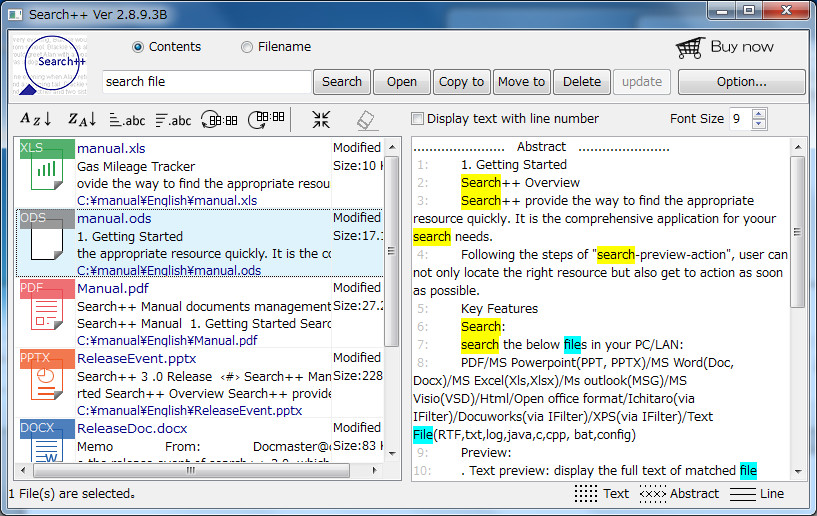Image resolution: width=817 pixels, height=516 pixels.
Task: Click into the search file query field
Action: coord(207,82)
